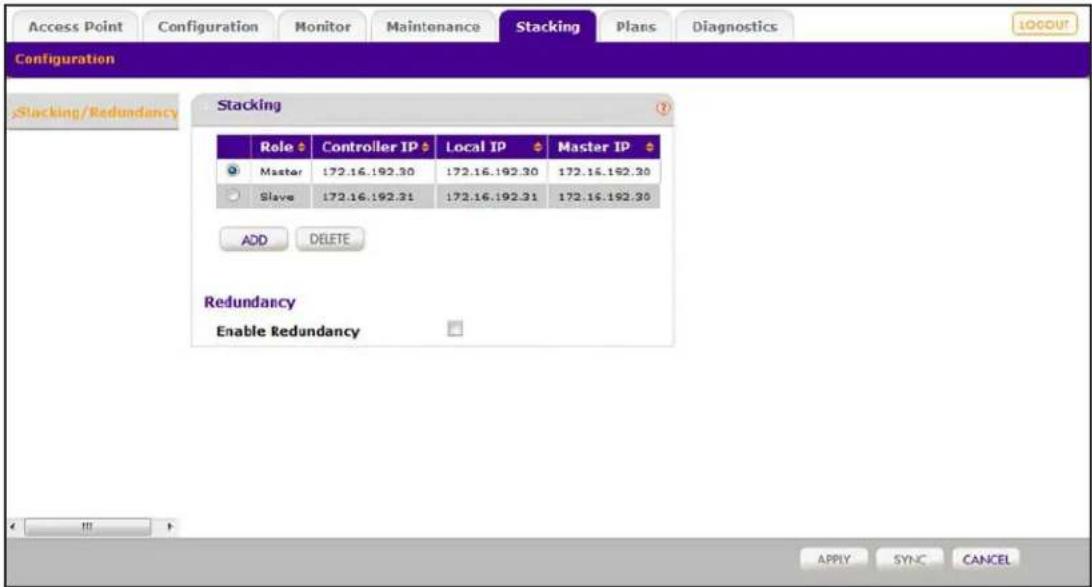Open Configuration submenu in purple bar
The image size is (1092, 587).
[x=65, y=59]
